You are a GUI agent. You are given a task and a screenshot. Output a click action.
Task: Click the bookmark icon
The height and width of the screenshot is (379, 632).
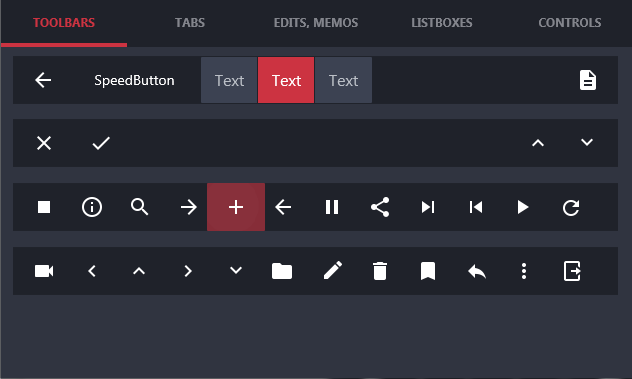tap(428, 271)
